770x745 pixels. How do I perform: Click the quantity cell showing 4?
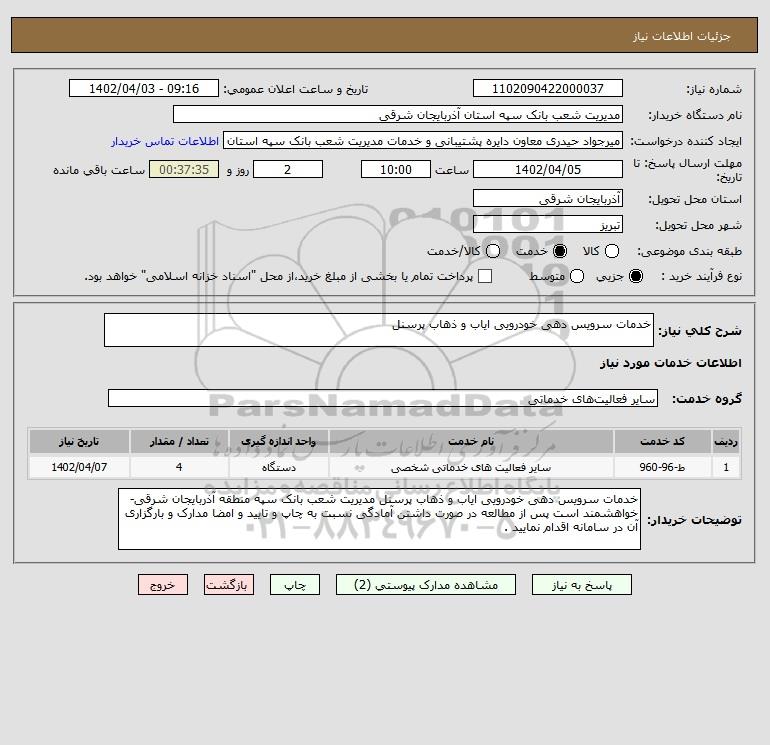tap(179, 467)
